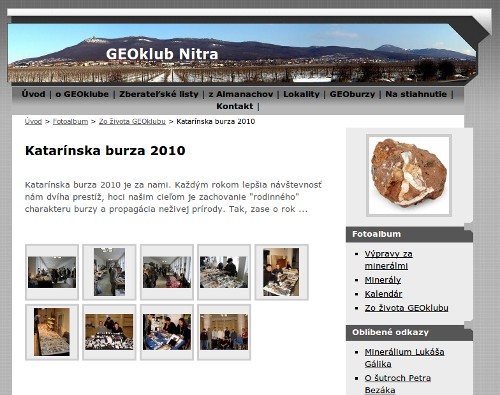Open the Minerály album link
500x395 pixels.
point(383,280)
